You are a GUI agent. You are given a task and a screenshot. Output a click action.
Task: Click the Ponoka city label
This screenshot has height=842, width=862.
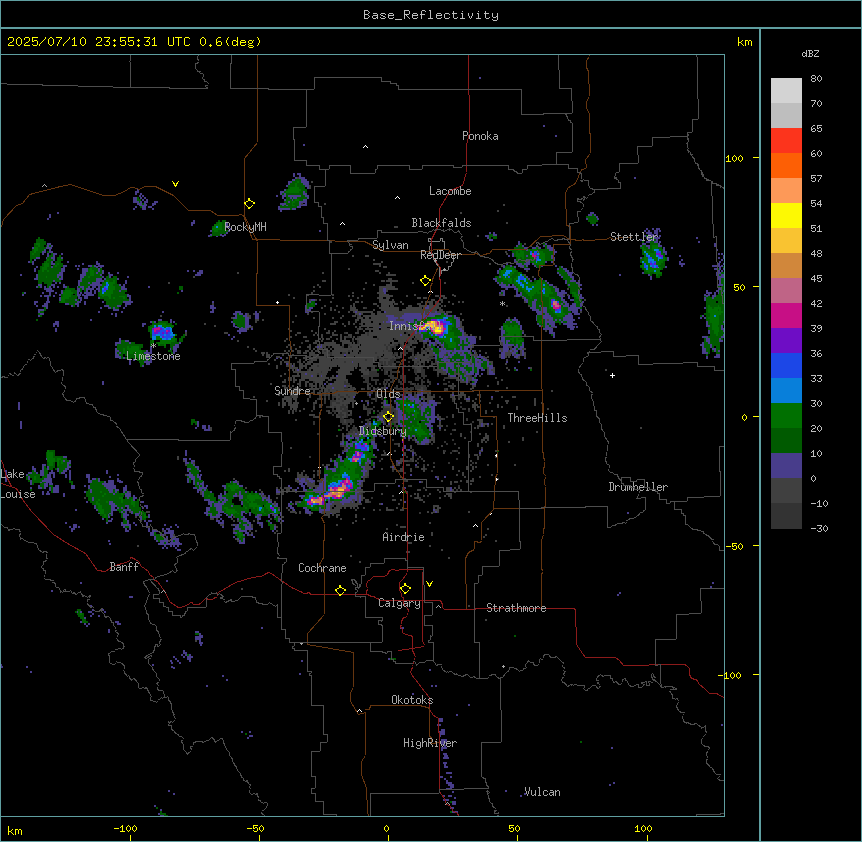pyautogui.click(x=480, y=136)
